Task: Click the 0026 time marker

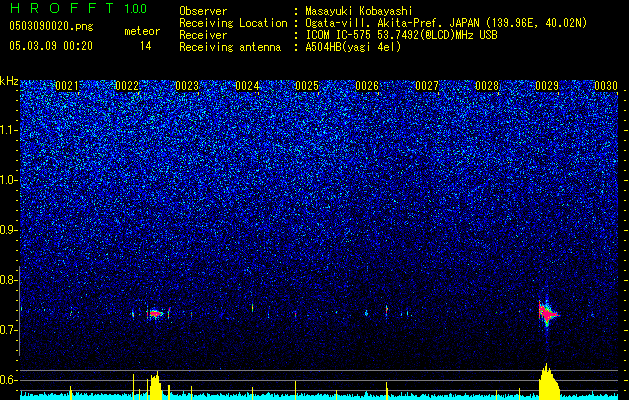Action: pyautogui.click(x=367, y=86)
